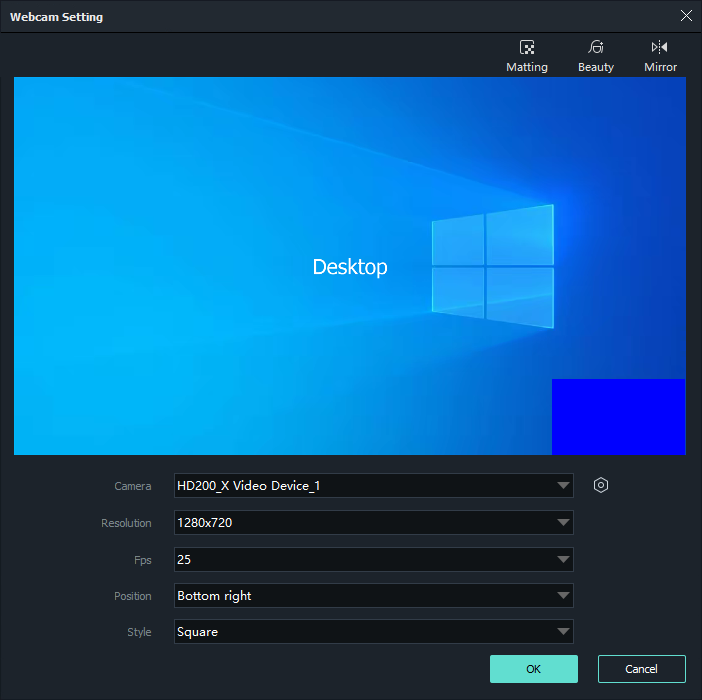Open camera properties hexagon gear icon

[x=600, y=485]
